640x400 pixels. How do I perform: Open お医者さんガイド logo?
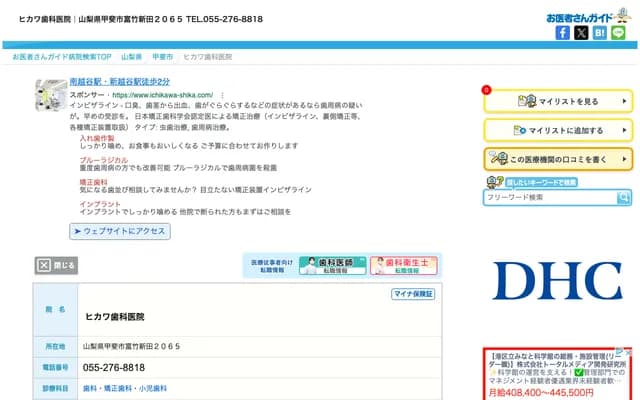pos(588,16)
